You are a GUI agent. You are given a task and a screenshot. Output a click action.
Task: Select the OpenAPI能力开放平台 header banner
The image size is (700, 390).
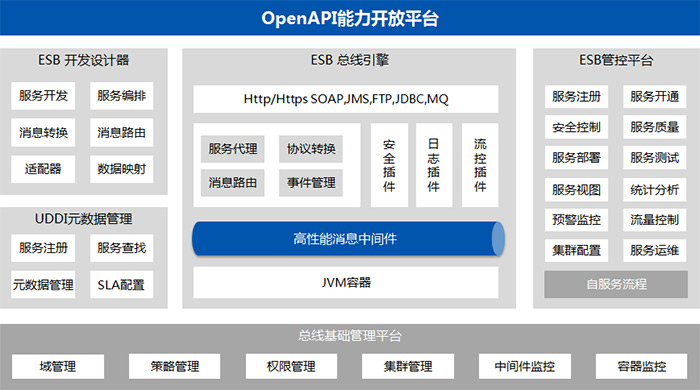click(x=350, y=17)
